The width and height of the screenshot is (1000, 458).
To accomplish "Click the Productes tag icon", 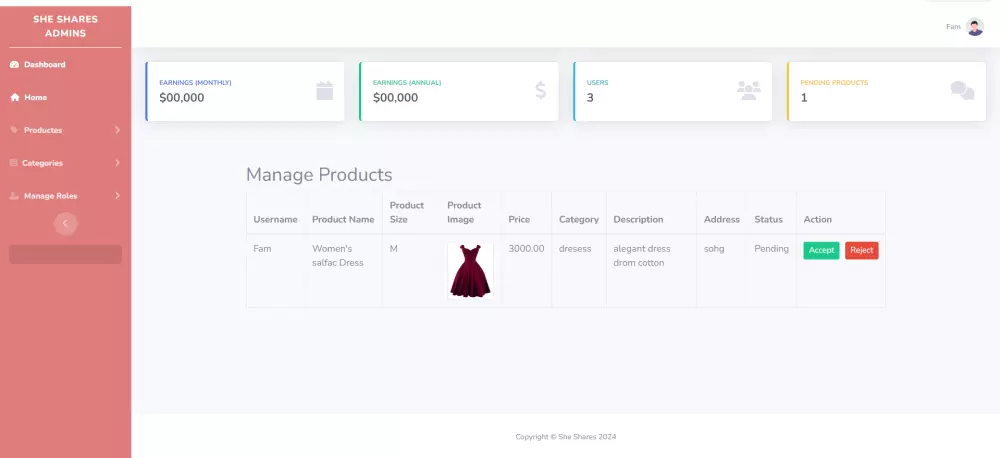I will point(14,130).
